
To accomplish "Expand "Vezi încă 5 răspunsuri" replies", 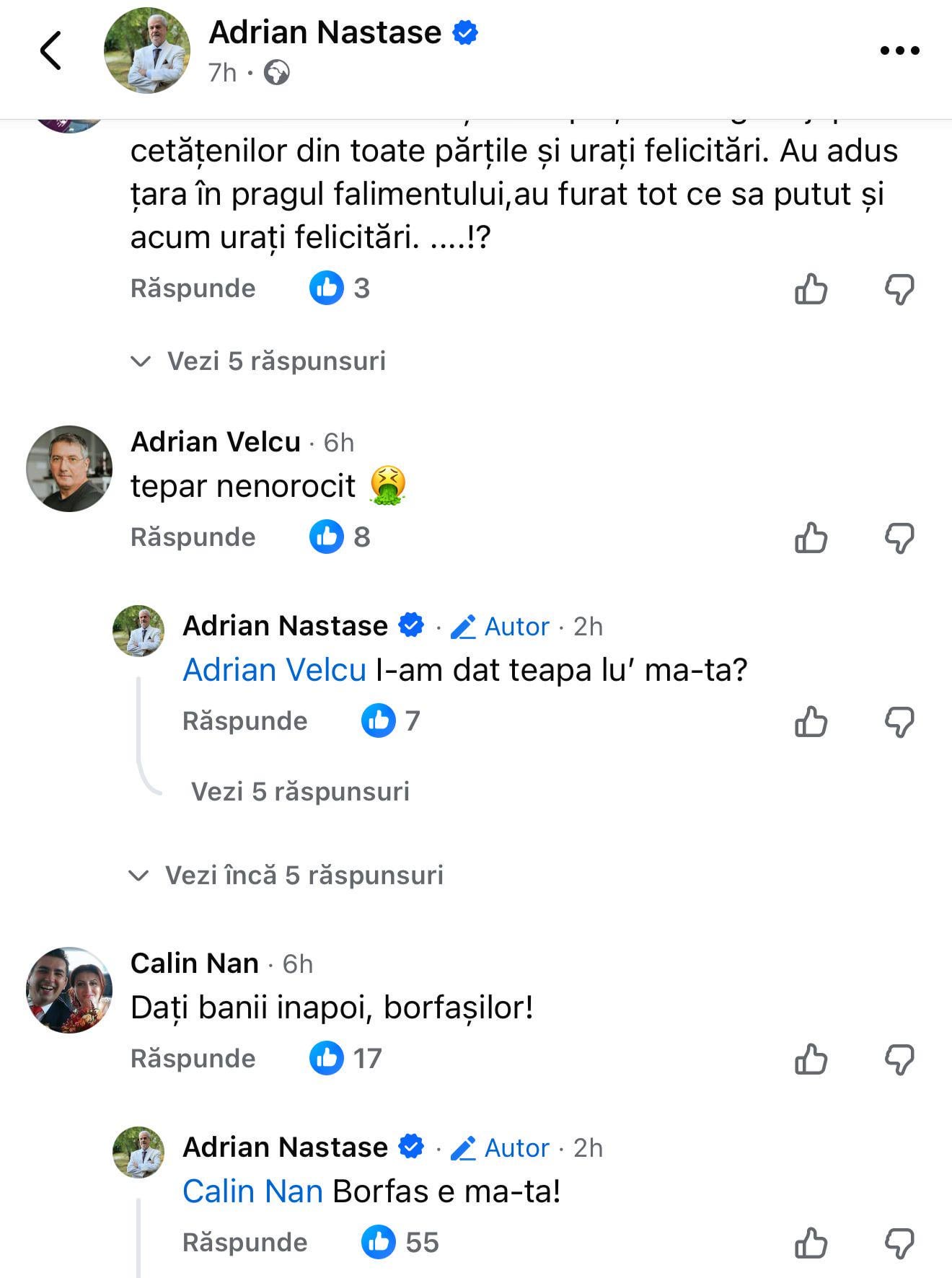I will tap(304, 876).
